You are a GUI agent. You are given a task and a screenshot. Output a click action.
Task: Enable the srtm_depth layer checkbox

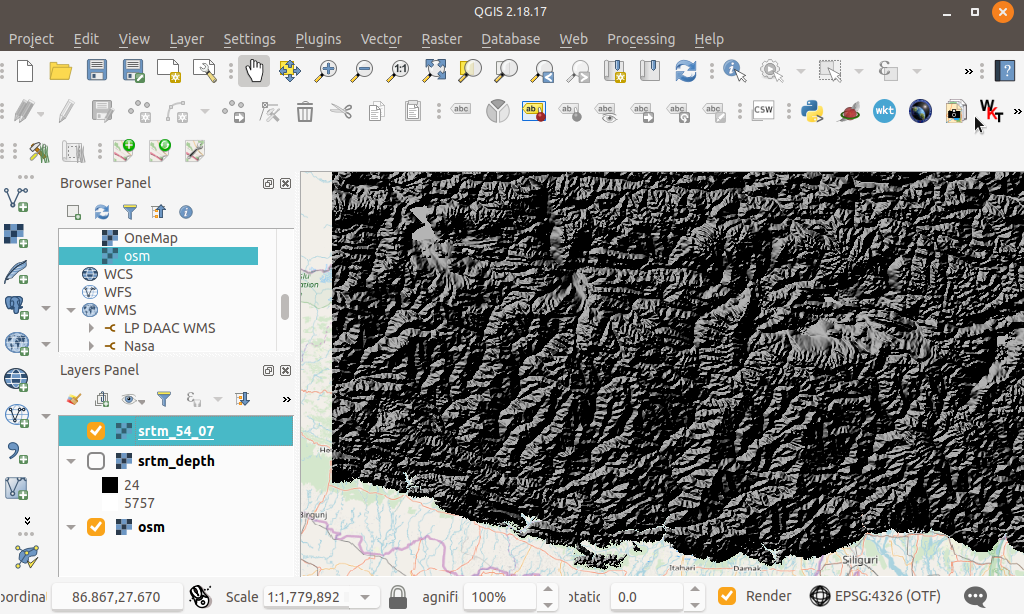pos(96,460)
